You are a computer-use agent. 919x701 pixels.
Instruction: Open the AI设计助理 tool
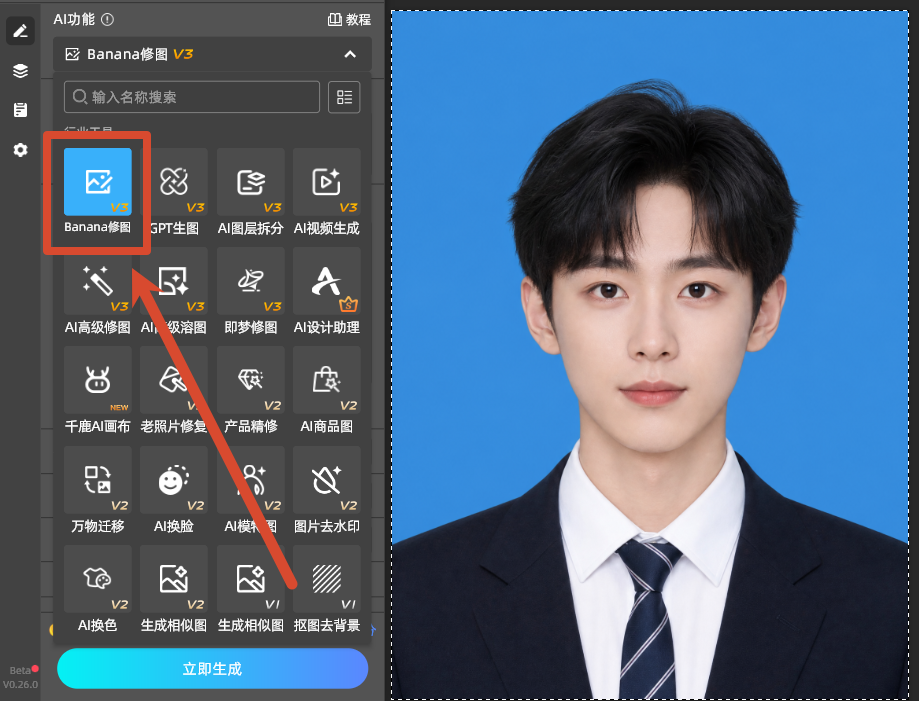click(327, 281)
